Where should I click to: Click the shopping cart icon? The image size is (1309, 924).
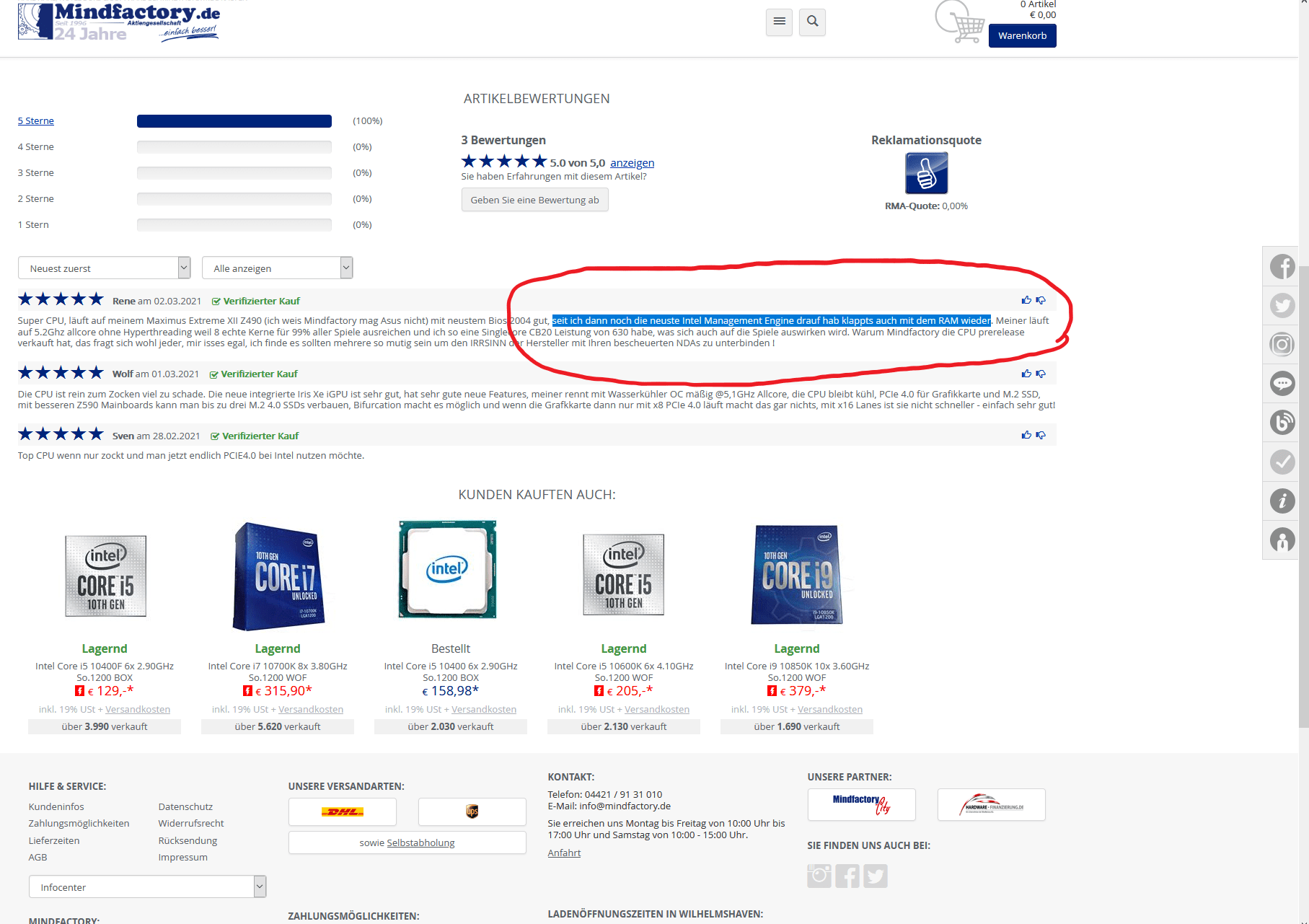tap(960, 22)
